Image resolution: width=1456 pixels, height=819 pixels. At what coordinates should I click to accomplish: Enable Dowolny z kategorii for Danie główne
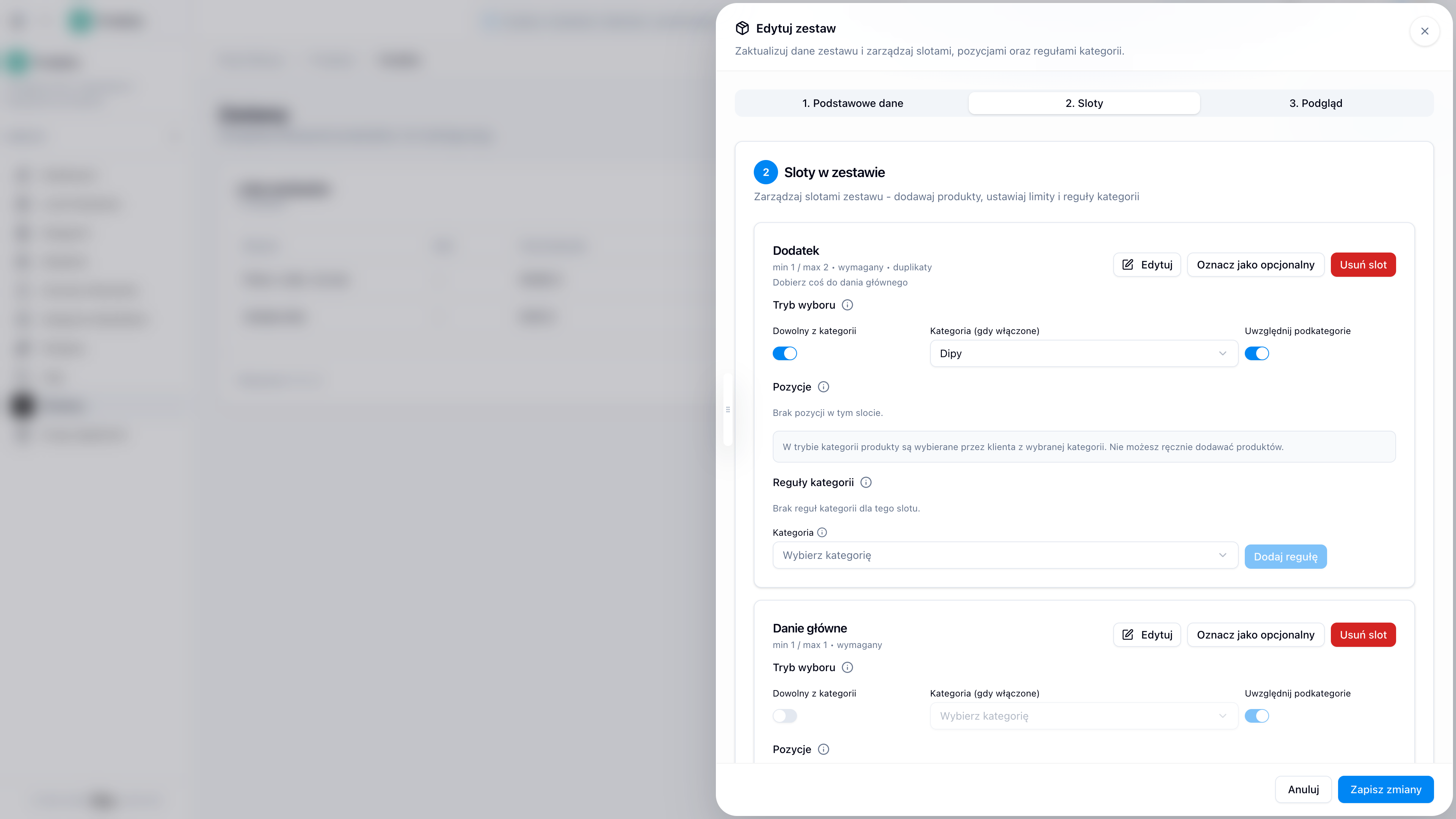784,716
